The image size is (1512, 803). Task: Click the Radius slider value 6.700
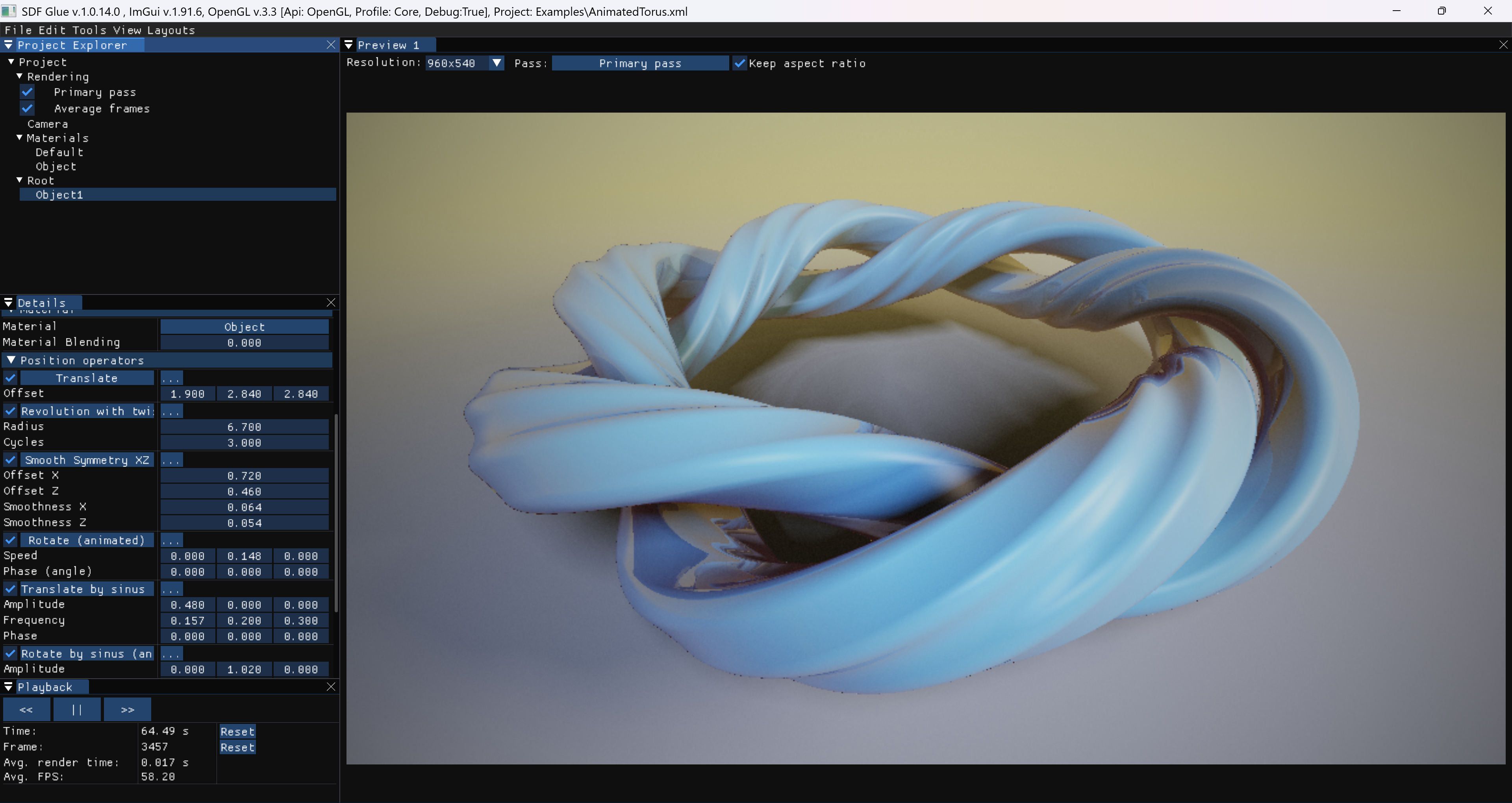tap(244, 427)
